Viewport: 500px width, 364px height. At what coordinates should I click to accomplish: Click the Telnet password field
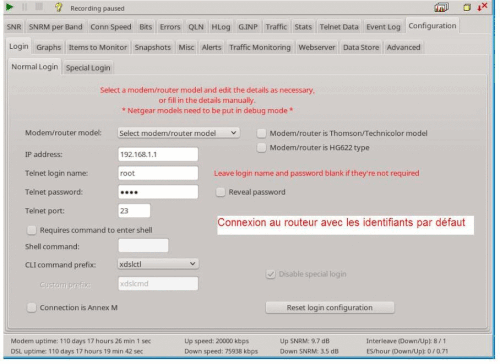(158, 192)
